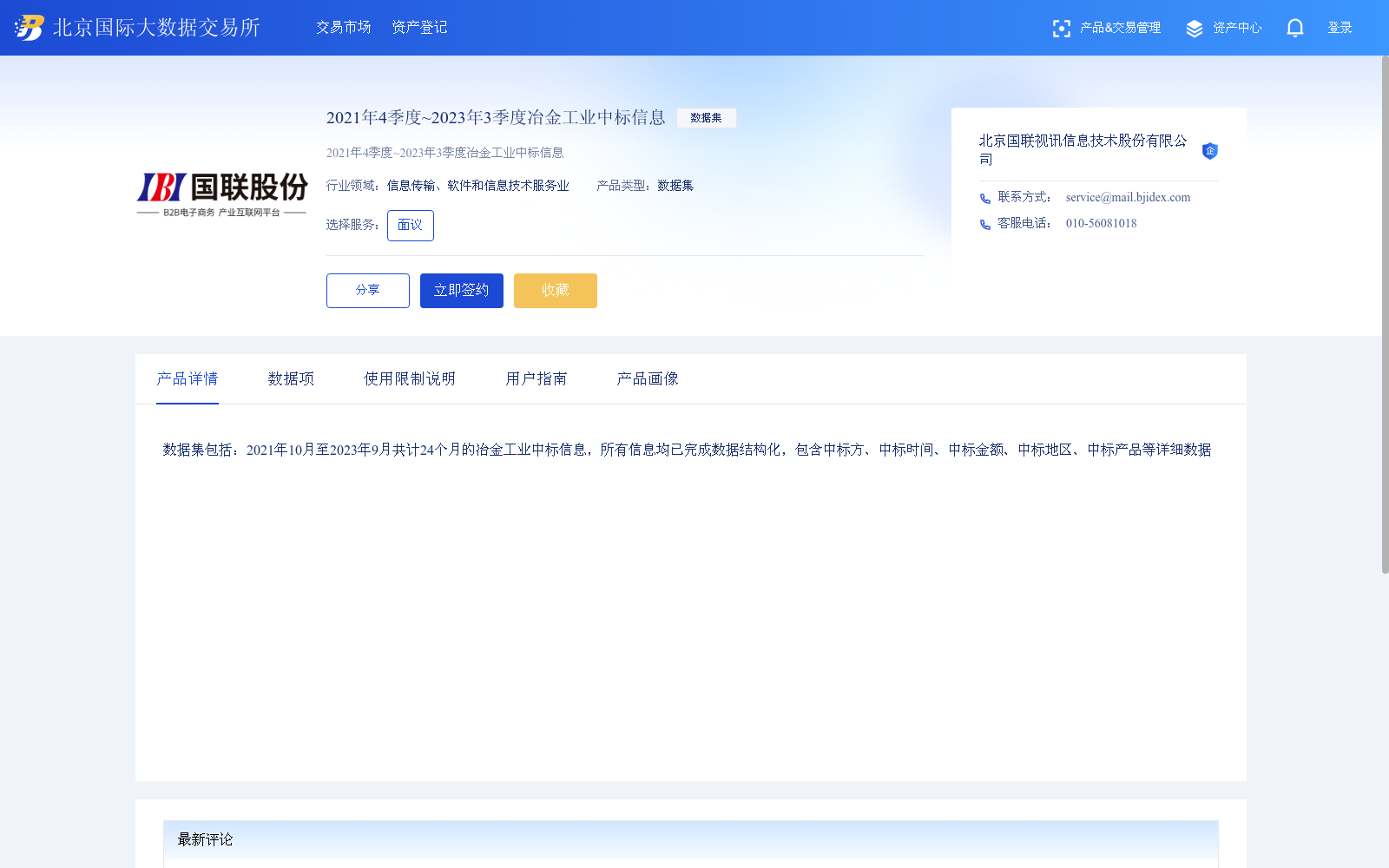The width and height of the screenshot is (1389, 868).
Task: Open the 资产登记 menu
Action: (419, 28)
